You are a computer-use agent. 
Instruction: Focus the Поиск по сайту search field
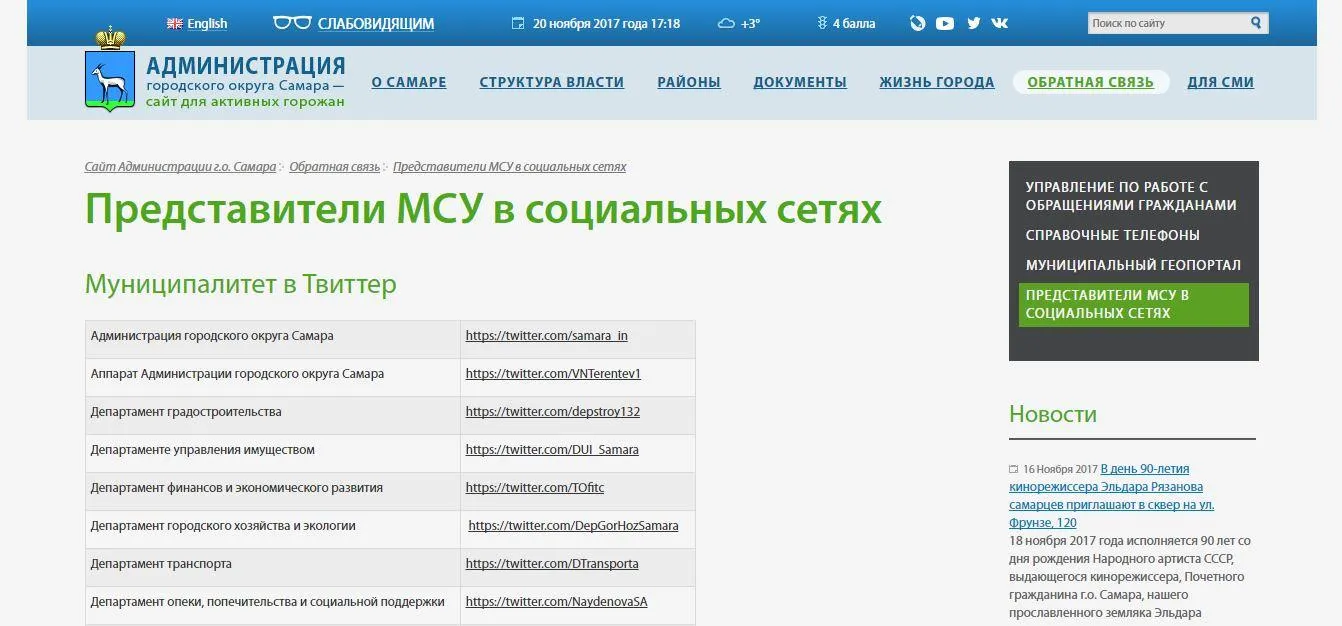click(1165, 23)
